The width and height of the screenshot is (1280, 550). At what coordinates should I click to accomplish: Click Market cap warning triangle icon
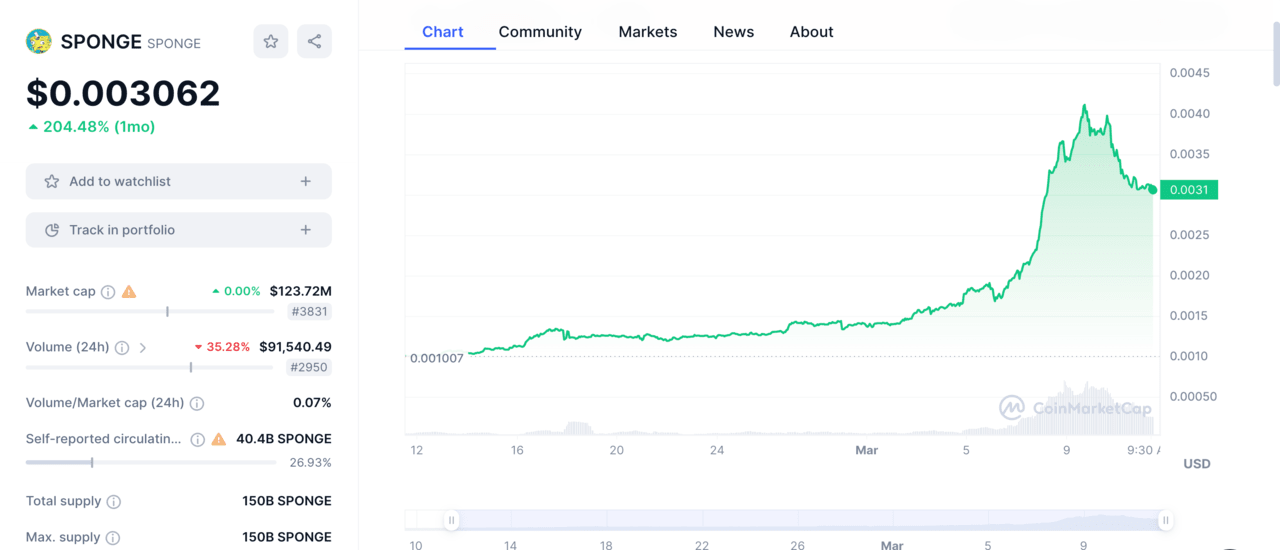(129, 292)
